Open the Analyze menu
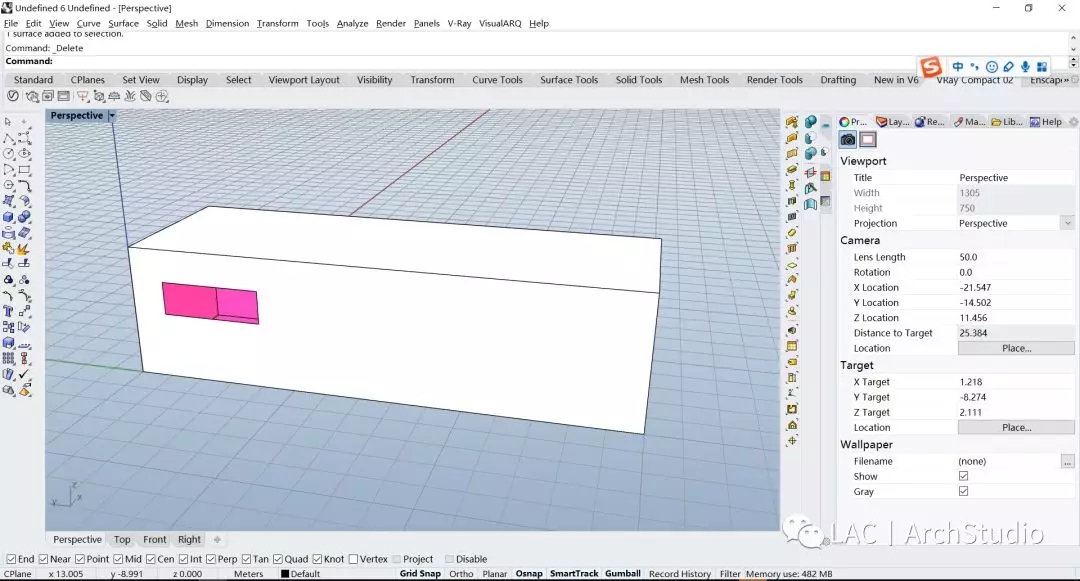Screen dimensions: 1080x581 coord(353,23)
